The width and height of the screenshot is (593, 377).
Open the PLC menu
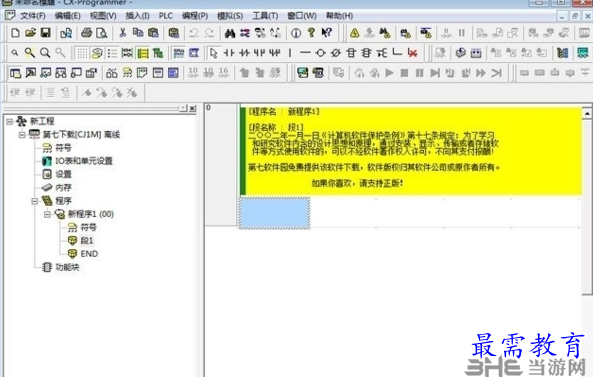pyautogui.click(x=166, y=16)
